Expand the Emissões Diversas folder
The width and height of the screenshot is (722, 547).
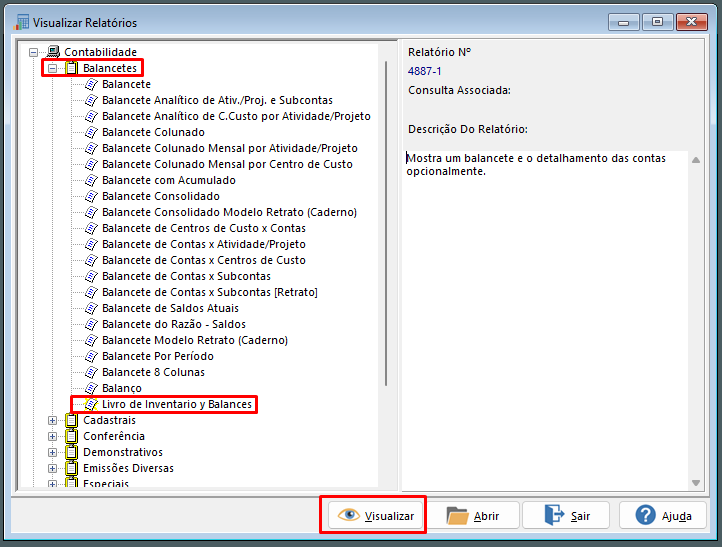[x=52, y=469]
